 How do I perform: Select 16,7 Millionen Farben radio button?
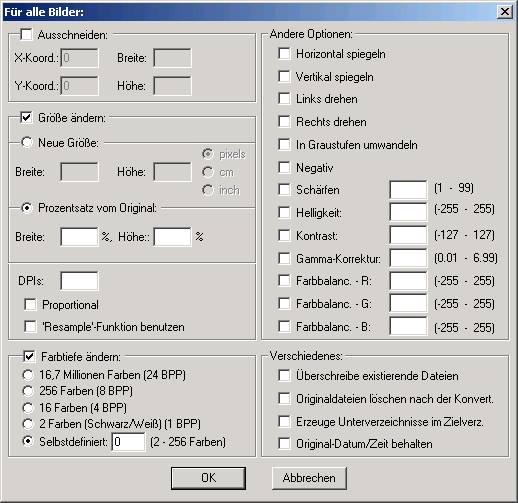pos(28,375)
